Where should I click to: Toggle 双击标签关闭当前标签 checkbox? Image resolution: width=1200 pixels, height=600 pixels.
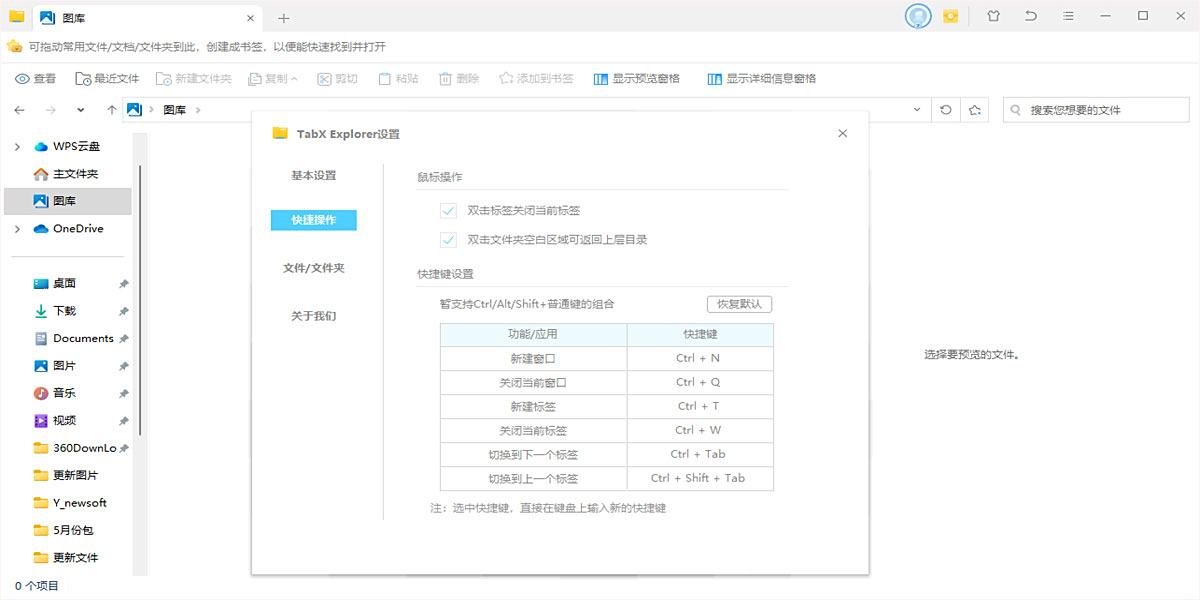(448, 211)
